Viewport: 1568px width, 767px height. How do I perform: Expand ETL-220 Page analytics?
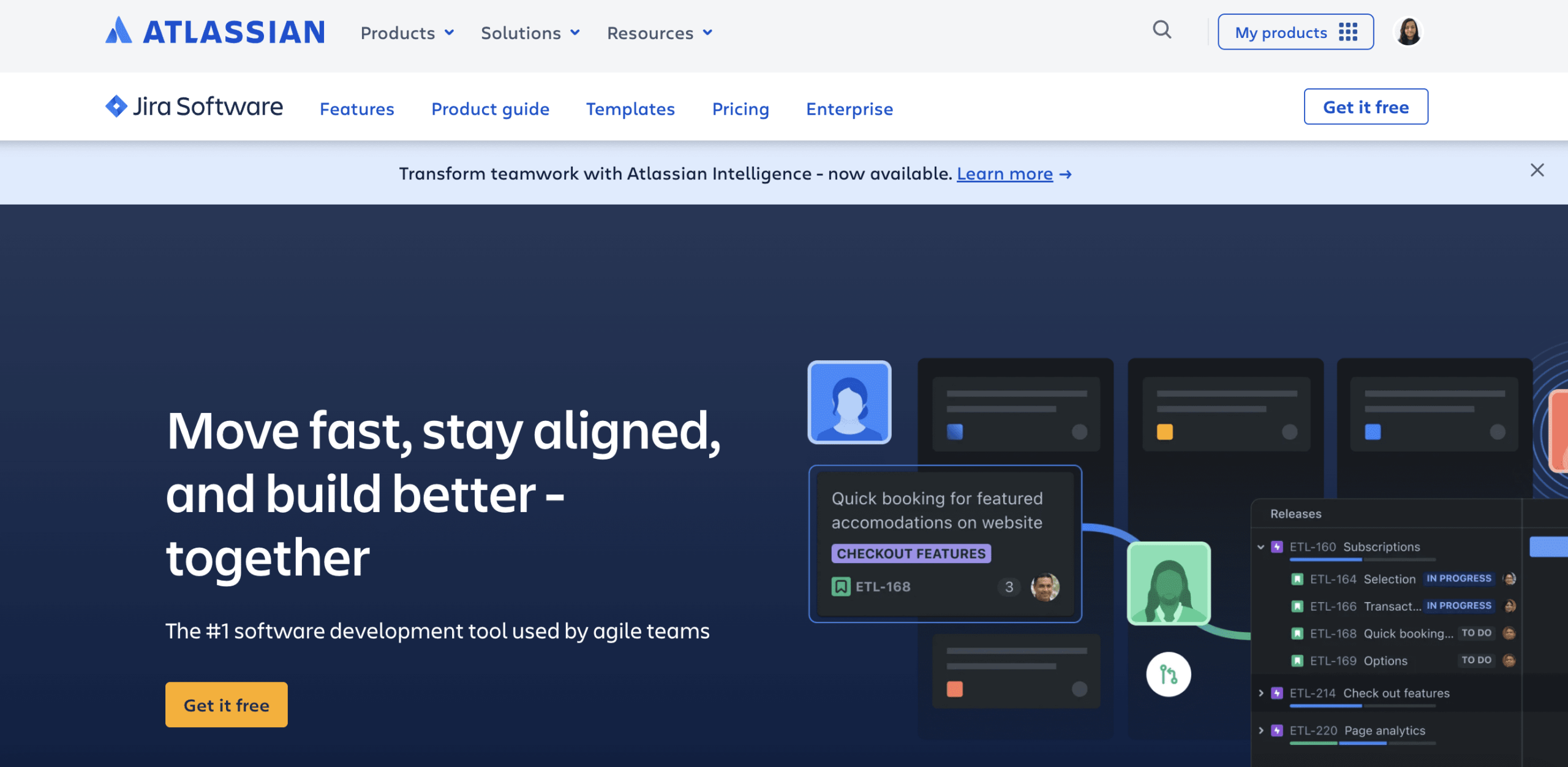click(x=1261, y=730)
